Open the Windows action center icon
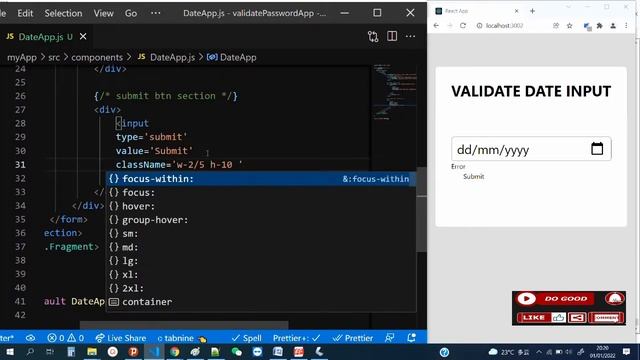640x360 pixels. point(627,351)
